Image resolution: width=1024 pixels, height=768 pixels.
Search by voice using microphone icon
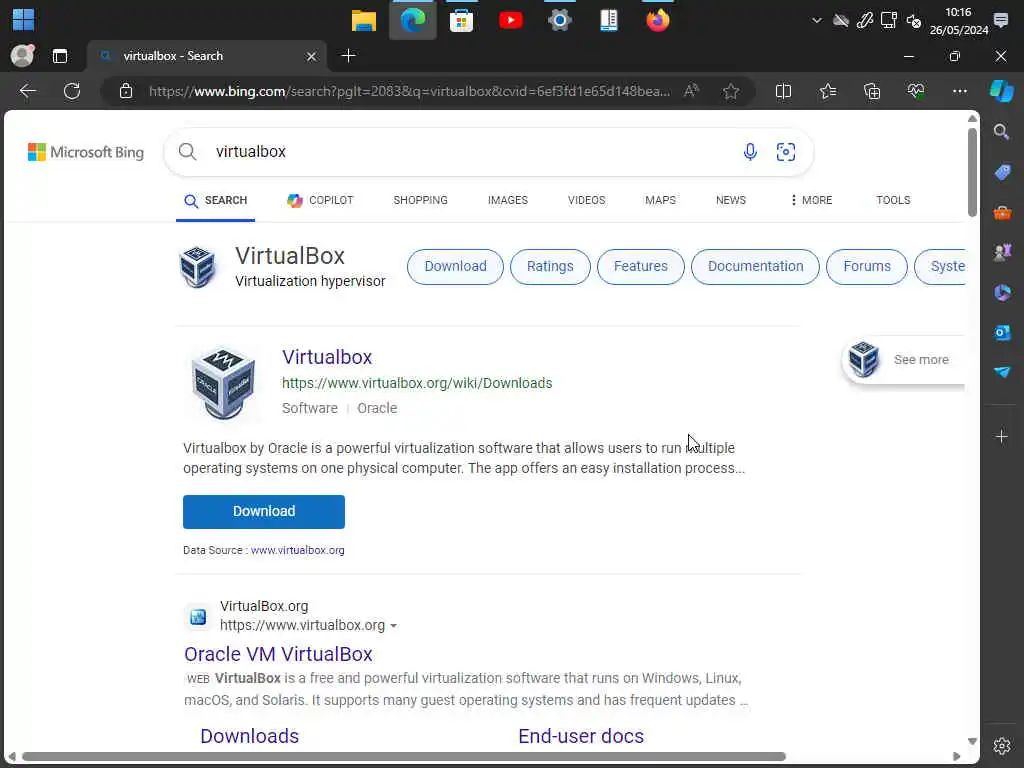[750, 152]
